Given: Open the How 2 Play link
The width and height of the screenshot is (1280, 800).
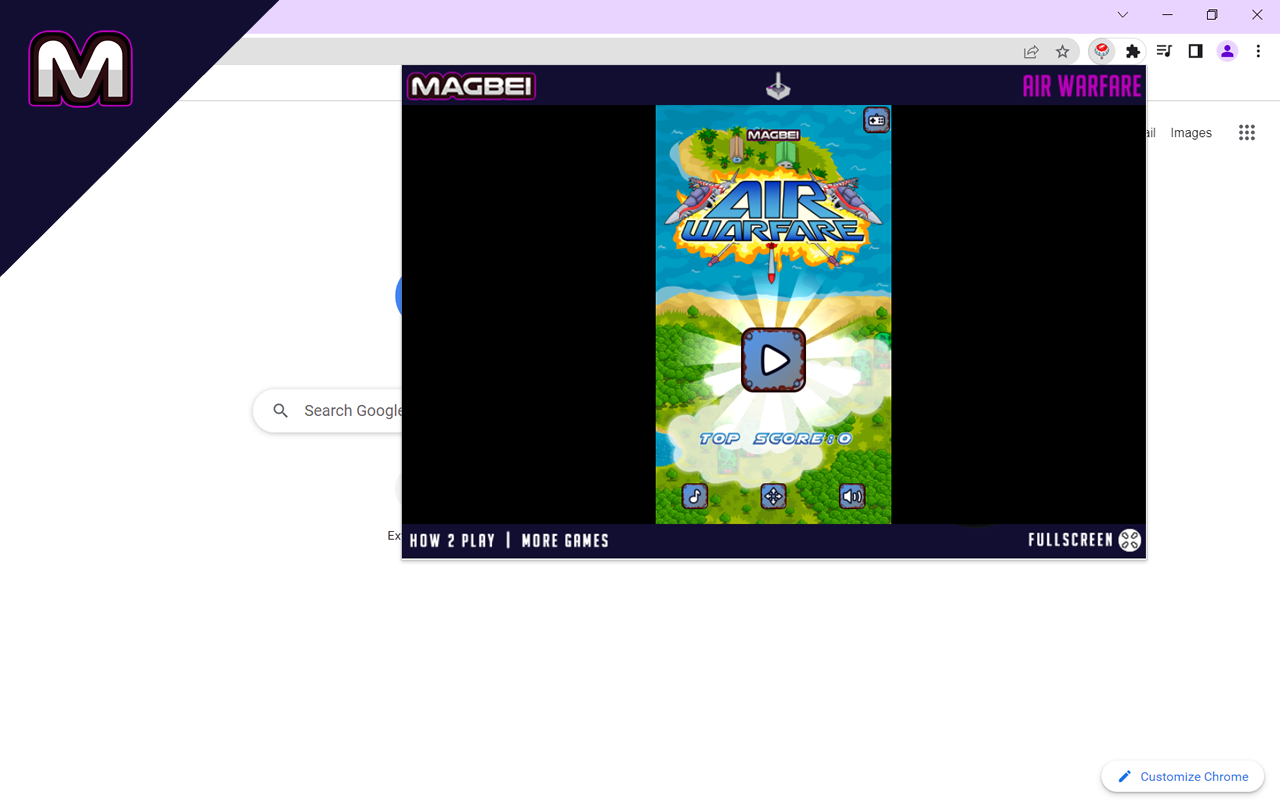Looking at the screenshot, I should (x=452, y=541).
